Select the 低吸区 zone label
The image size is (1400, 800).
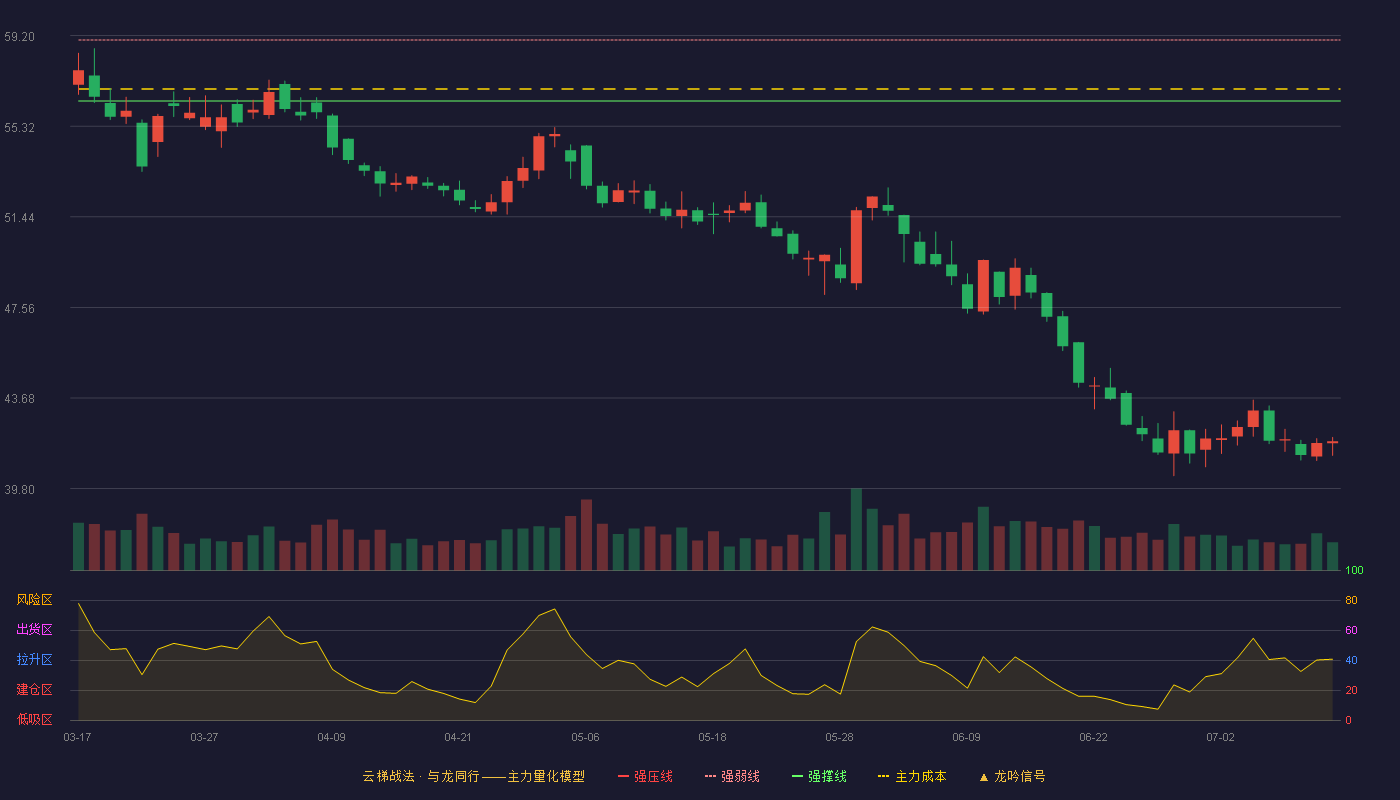pyautogui.click(x=34, y=719)
